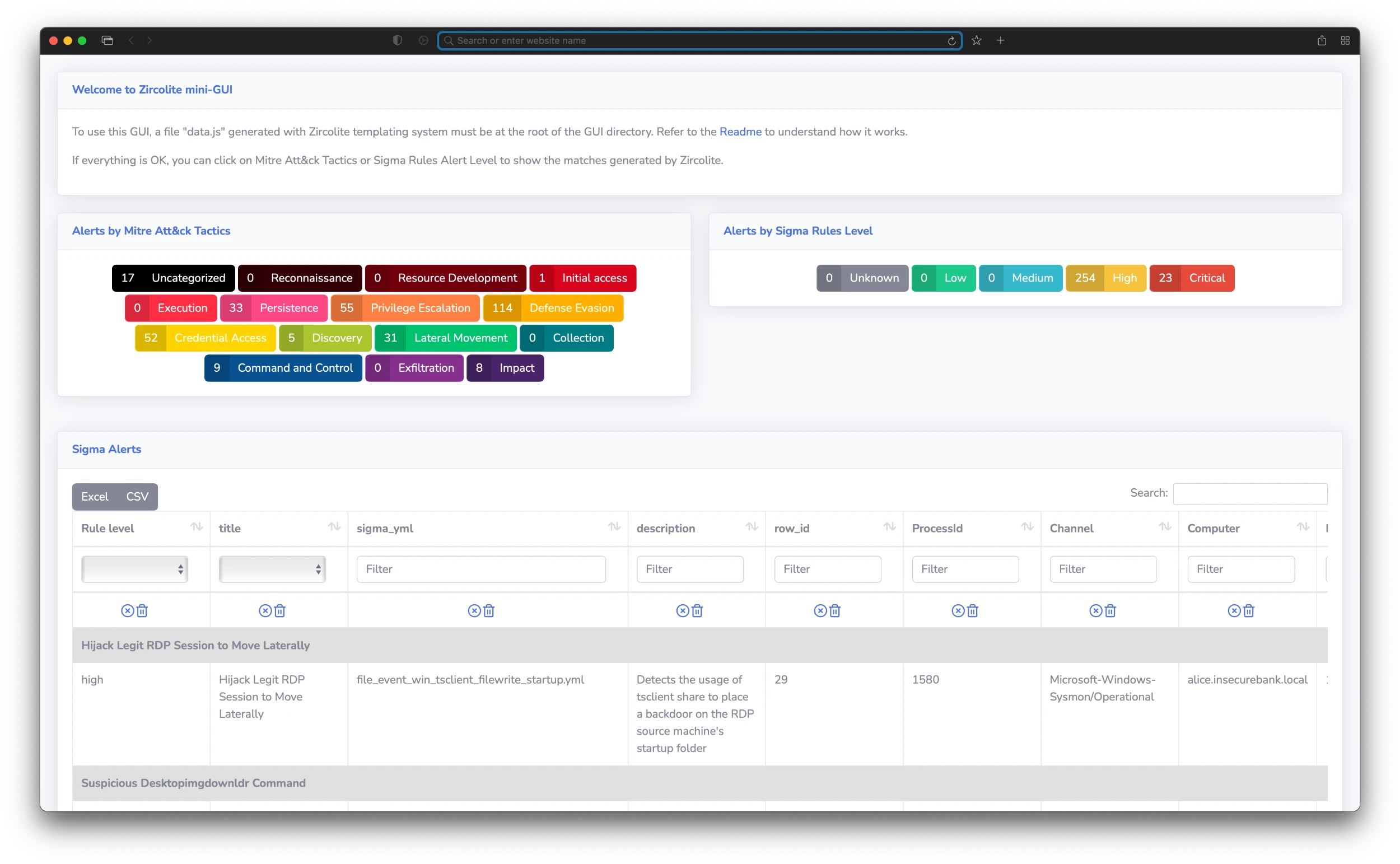Screen dimensions: 1400x864
Task: Show Lateral Movement tactic alerts
Action: point(446,338)
